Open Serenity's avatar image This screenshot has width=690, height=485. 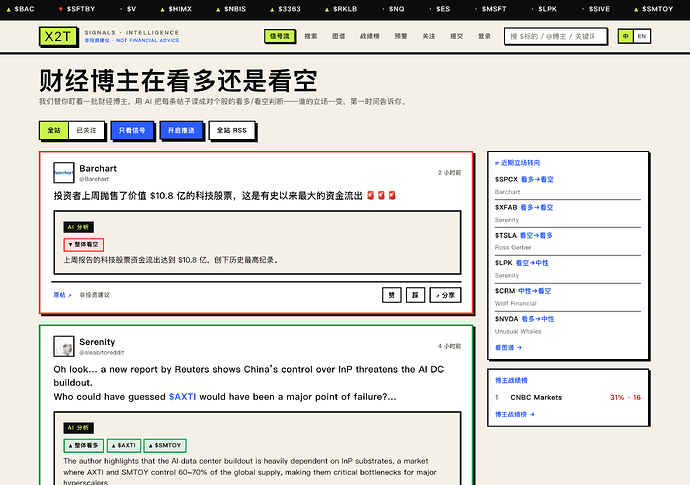(64, 346)
